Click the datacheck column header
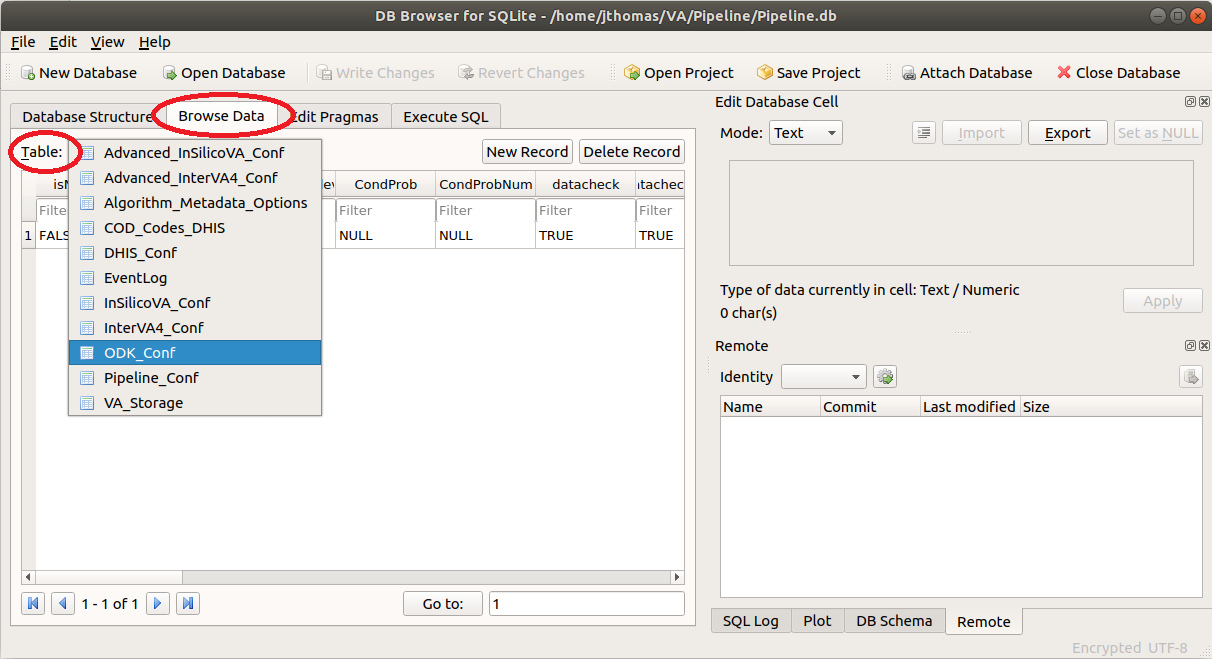This screenshot has height=659, width=1212. (x=586, y=185)
